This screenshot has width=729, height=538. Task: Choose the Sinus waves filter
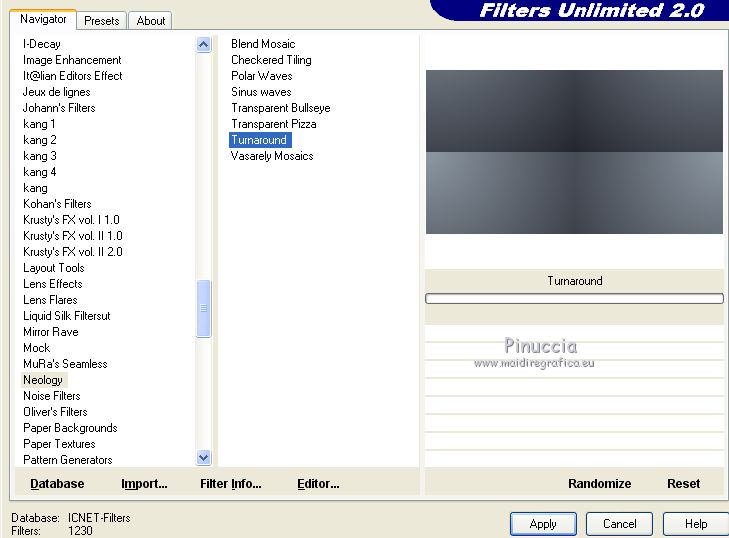pyautogui.click(x=261, y=92)
